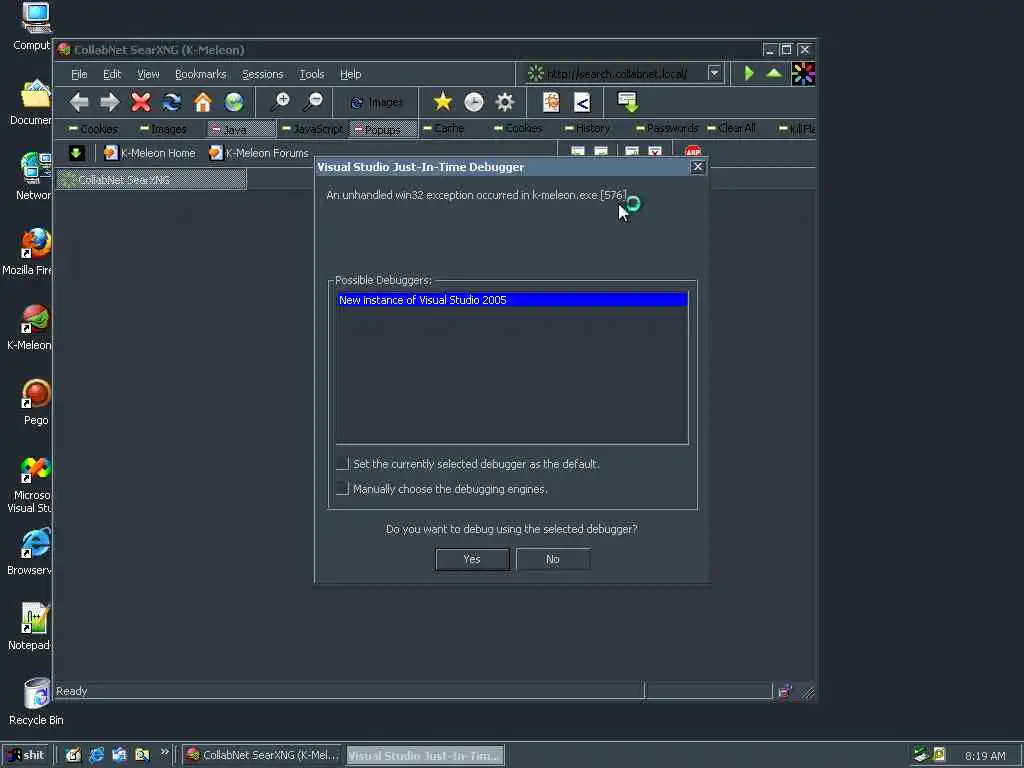Click the less-than bracket toolbar icon

[x=582, y=102]
